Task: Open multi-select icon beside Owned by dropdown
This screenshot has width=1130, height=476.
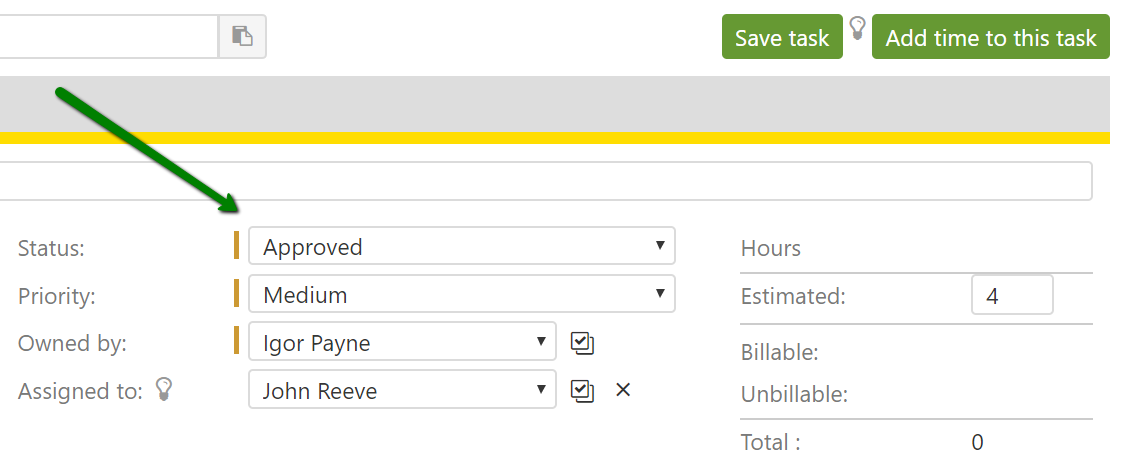Action: point(582,343)
